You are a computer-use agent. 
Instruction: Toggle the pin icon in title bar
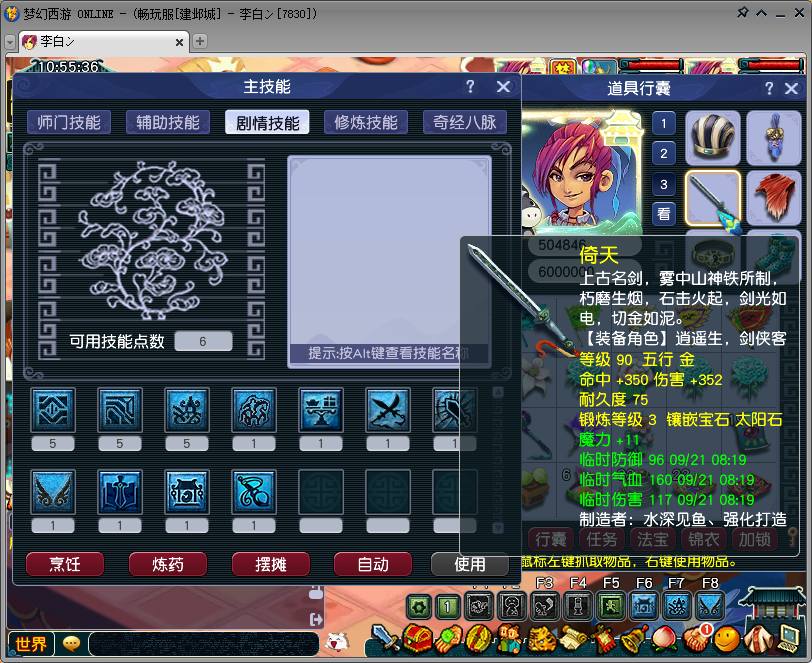click(743, 12)
